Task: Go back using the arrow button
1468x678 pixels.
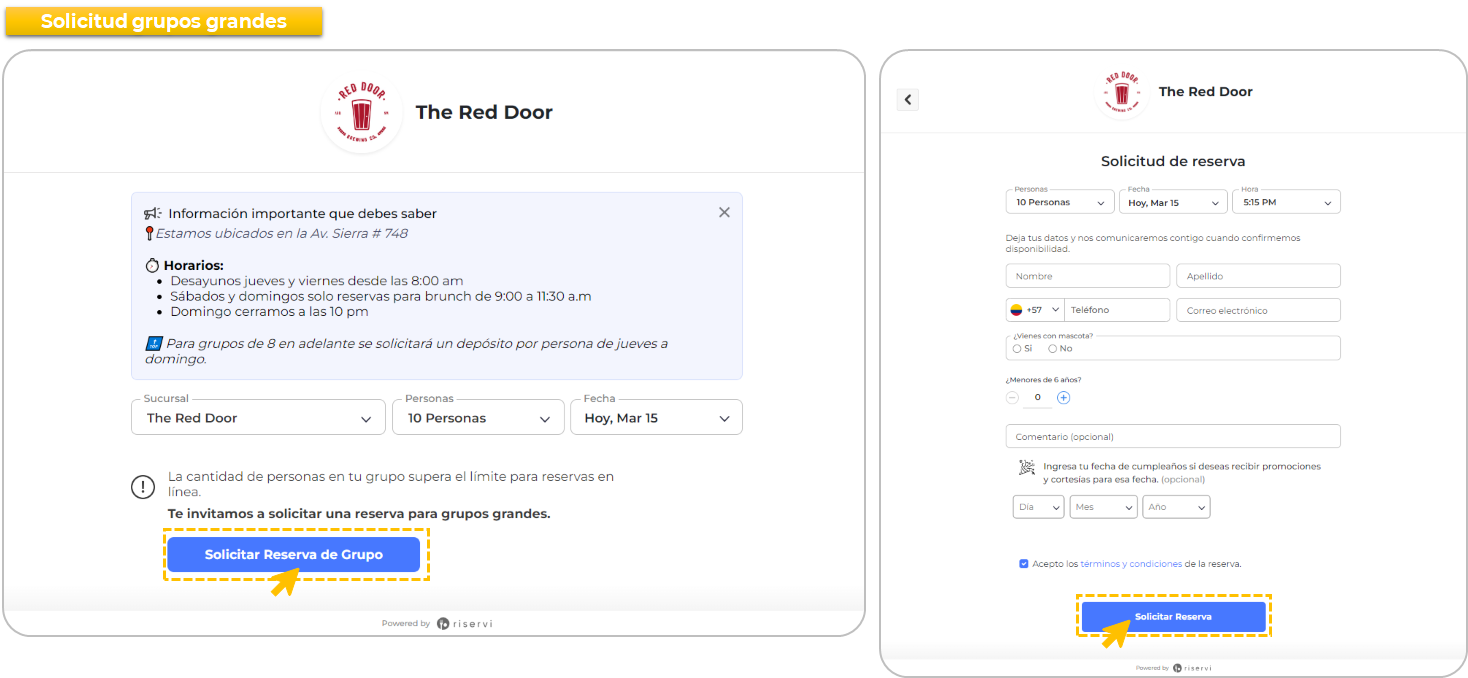Action: pyautogui.click(x=908, y=99)
